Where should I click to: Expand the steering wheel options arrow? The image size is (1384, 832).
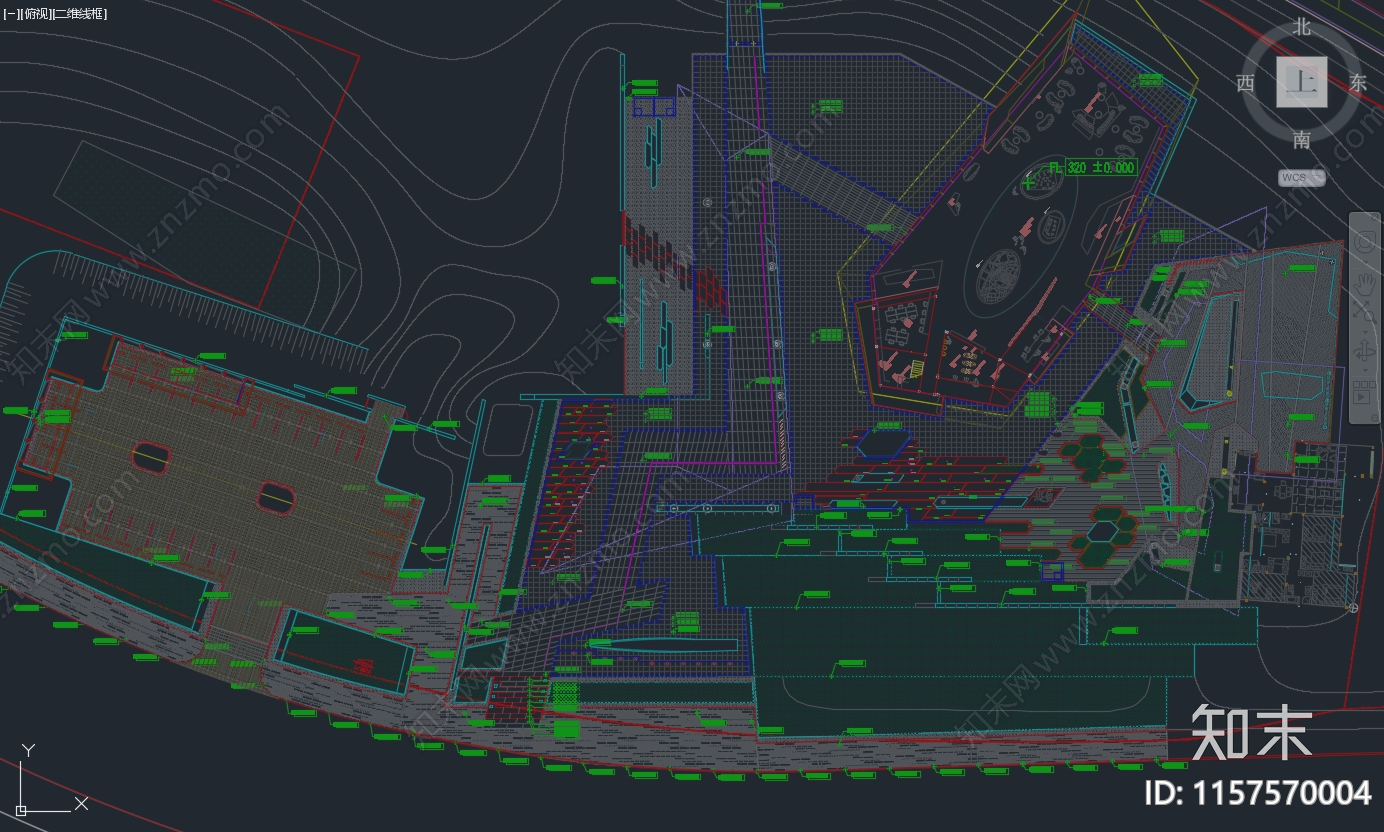(1365, 262)
